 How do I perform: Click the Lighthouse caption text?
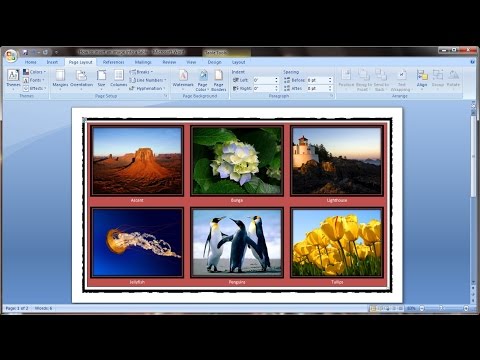(337, 200)
